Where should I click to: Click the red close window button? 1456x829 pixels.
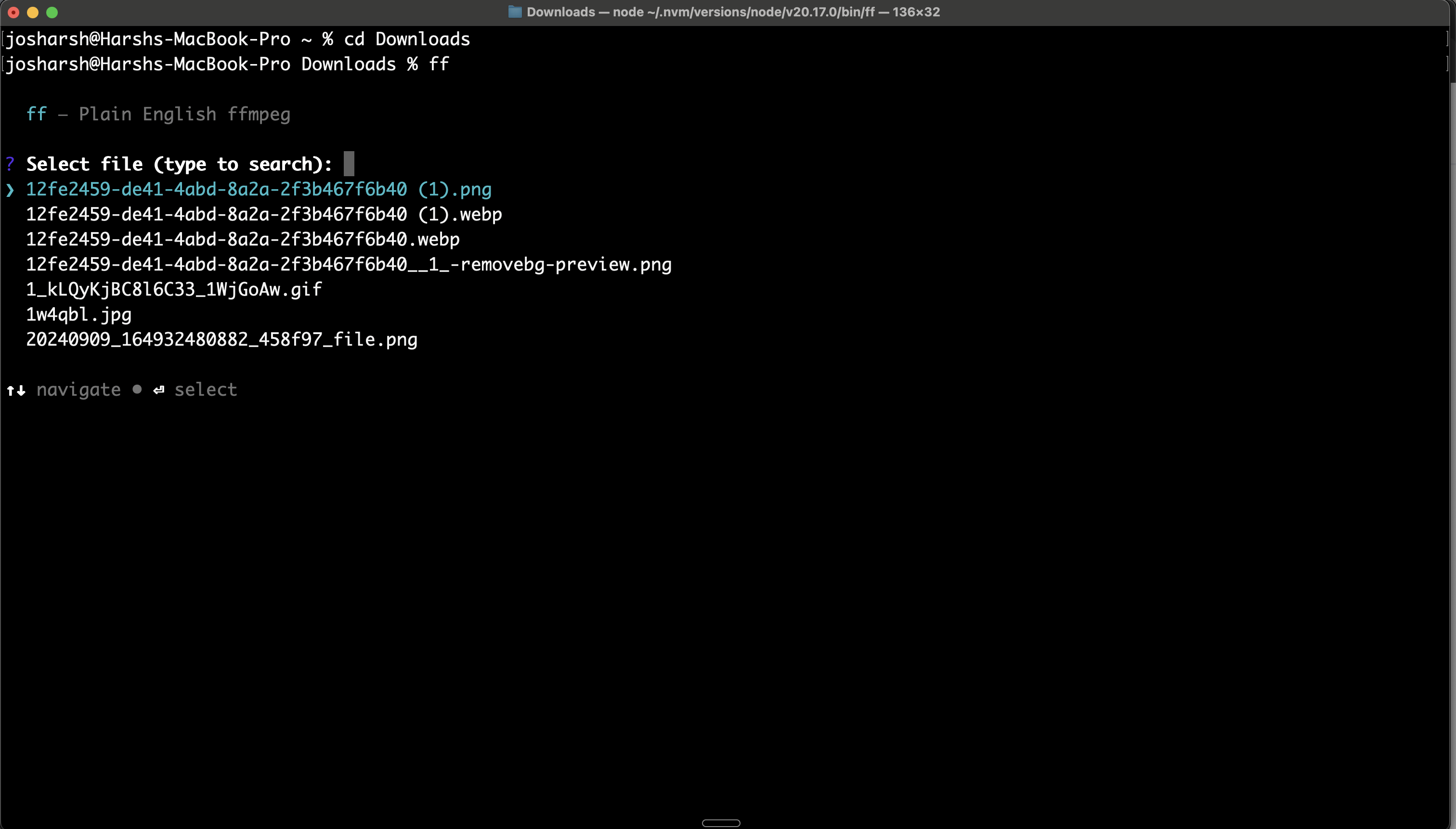click(x=13, y=13)
